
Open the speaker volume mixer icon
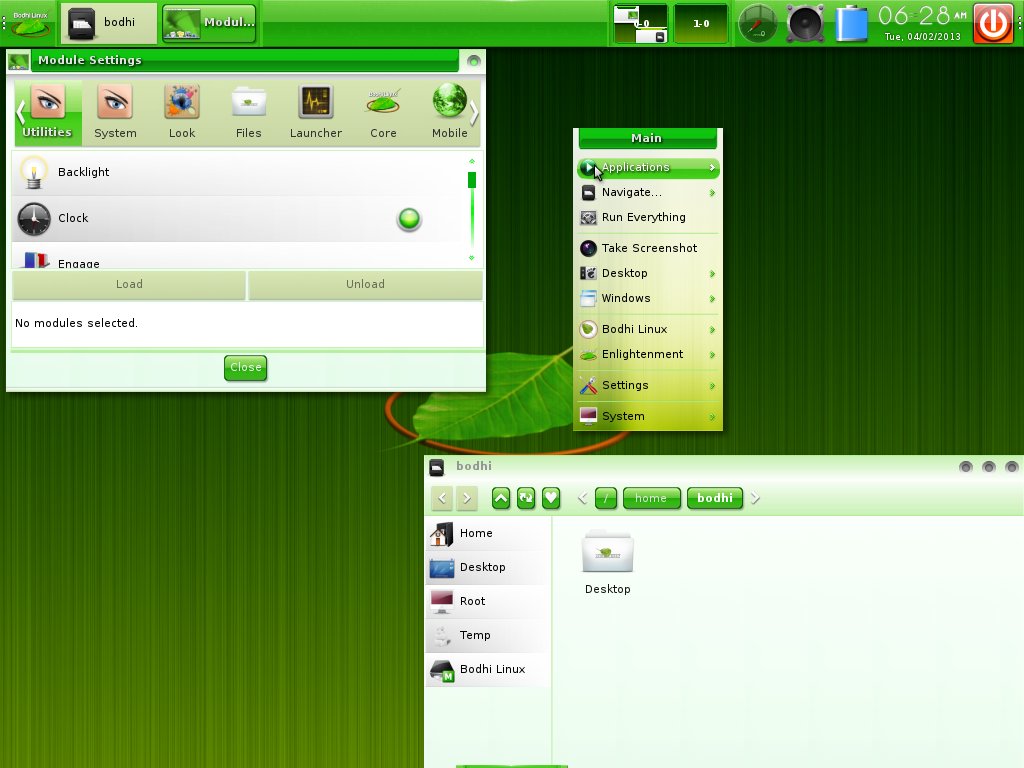tap(805, 24)
